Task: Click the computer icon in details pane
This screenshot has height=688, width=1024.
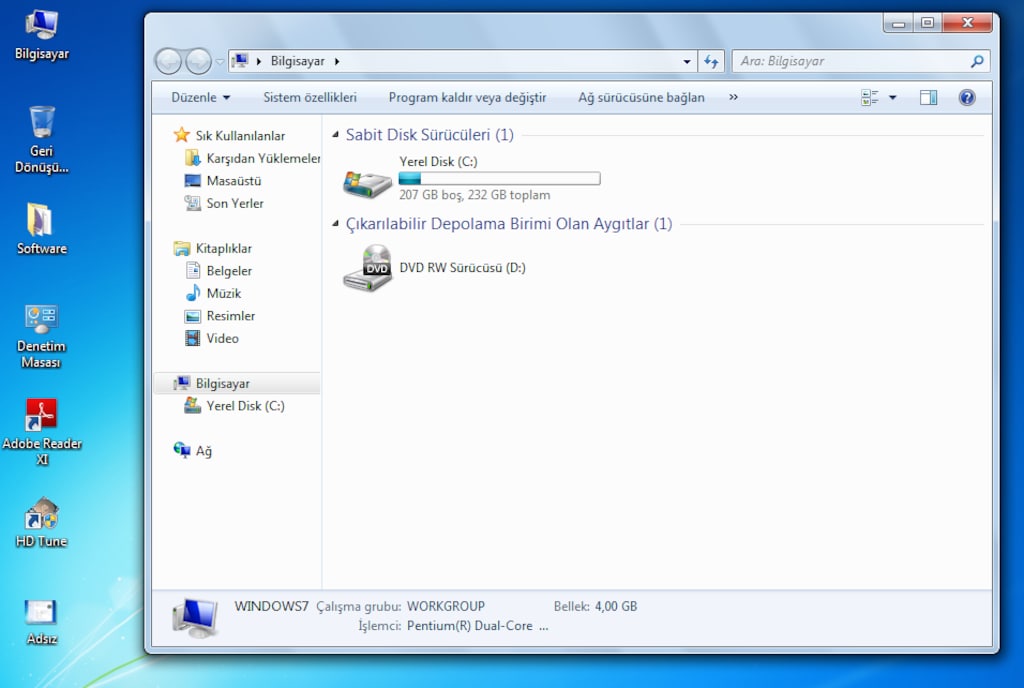Action: point(195,617)
